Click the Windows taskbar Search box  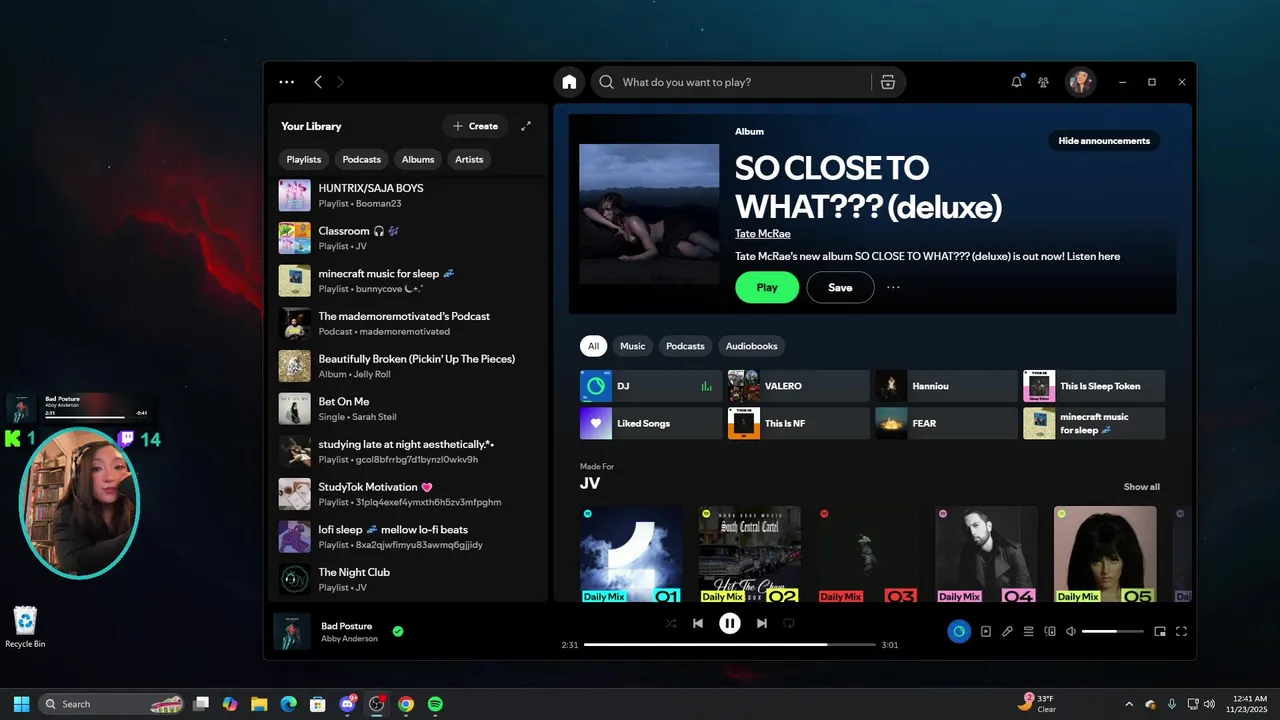click(112, 704)
